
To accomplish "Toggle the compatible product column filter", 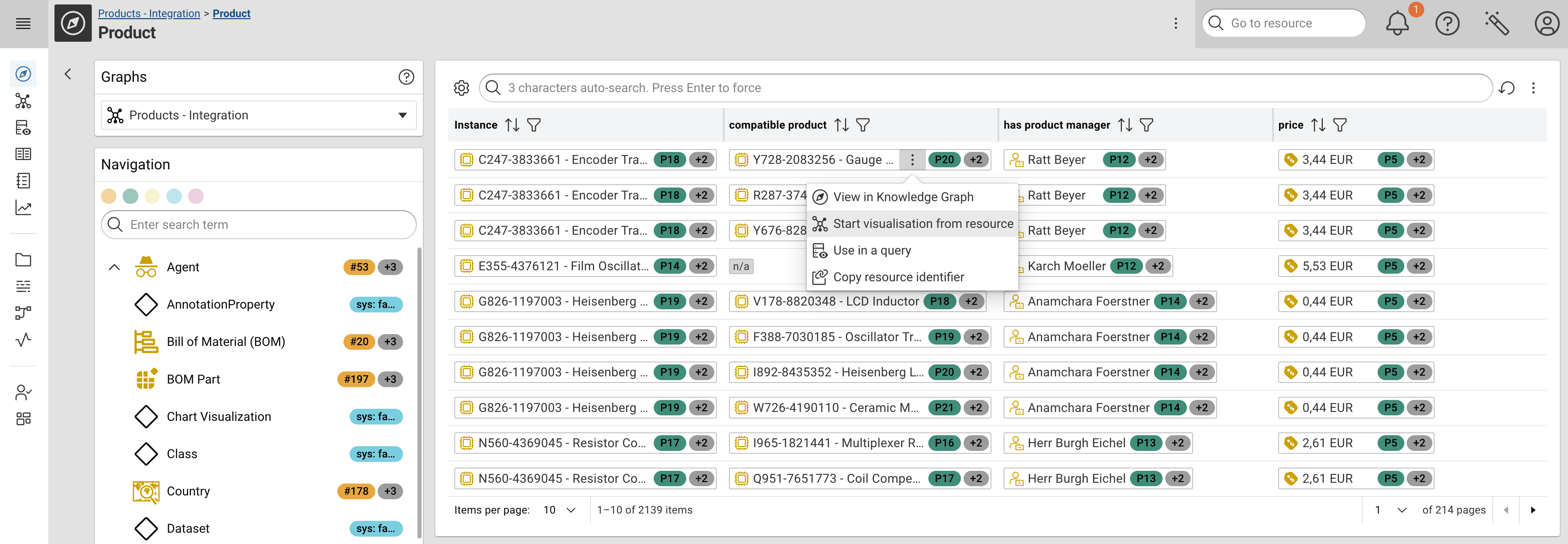I will pyautogui.click(x=864, y=125).
